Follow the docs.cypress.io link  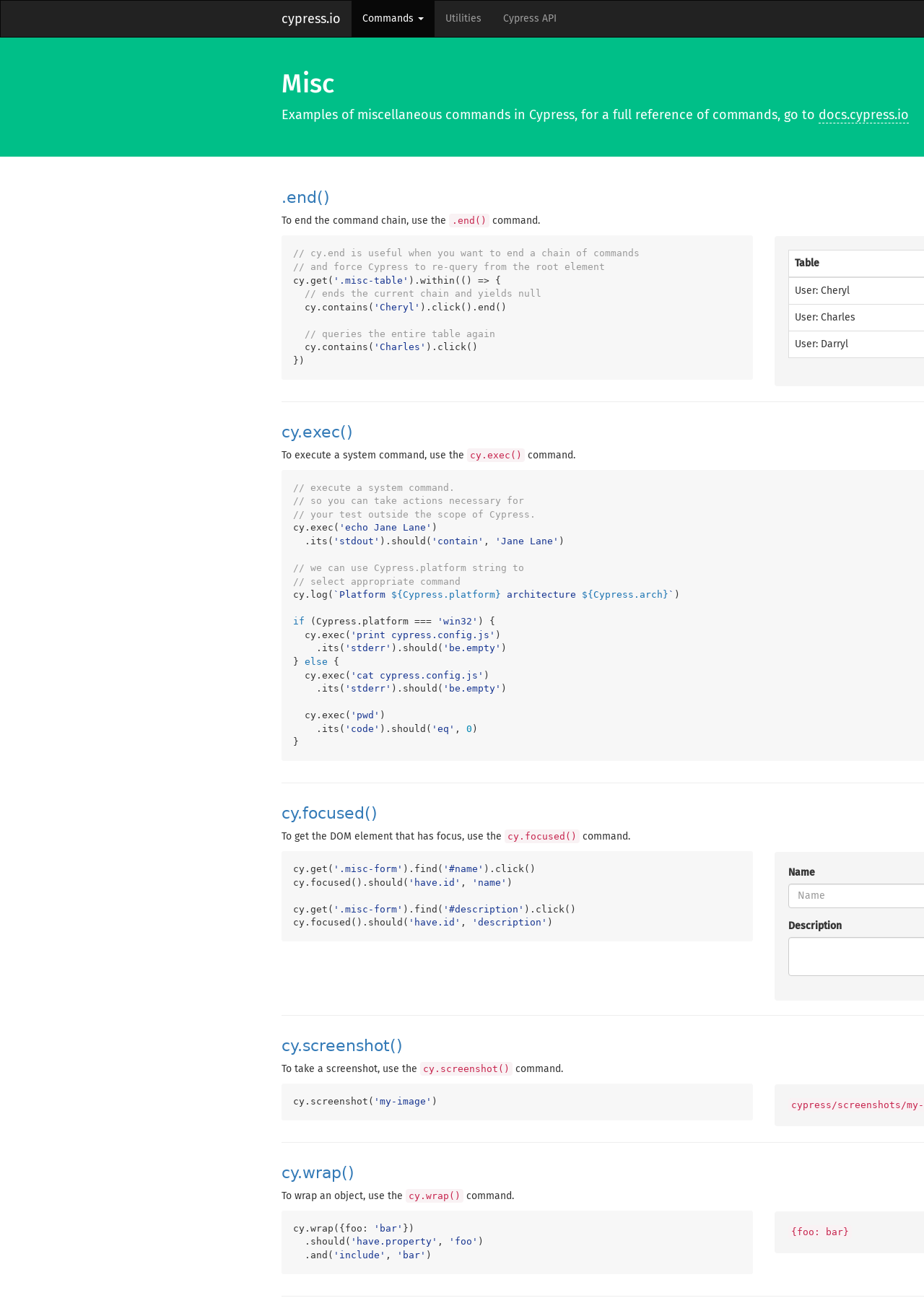pos(863,115)
